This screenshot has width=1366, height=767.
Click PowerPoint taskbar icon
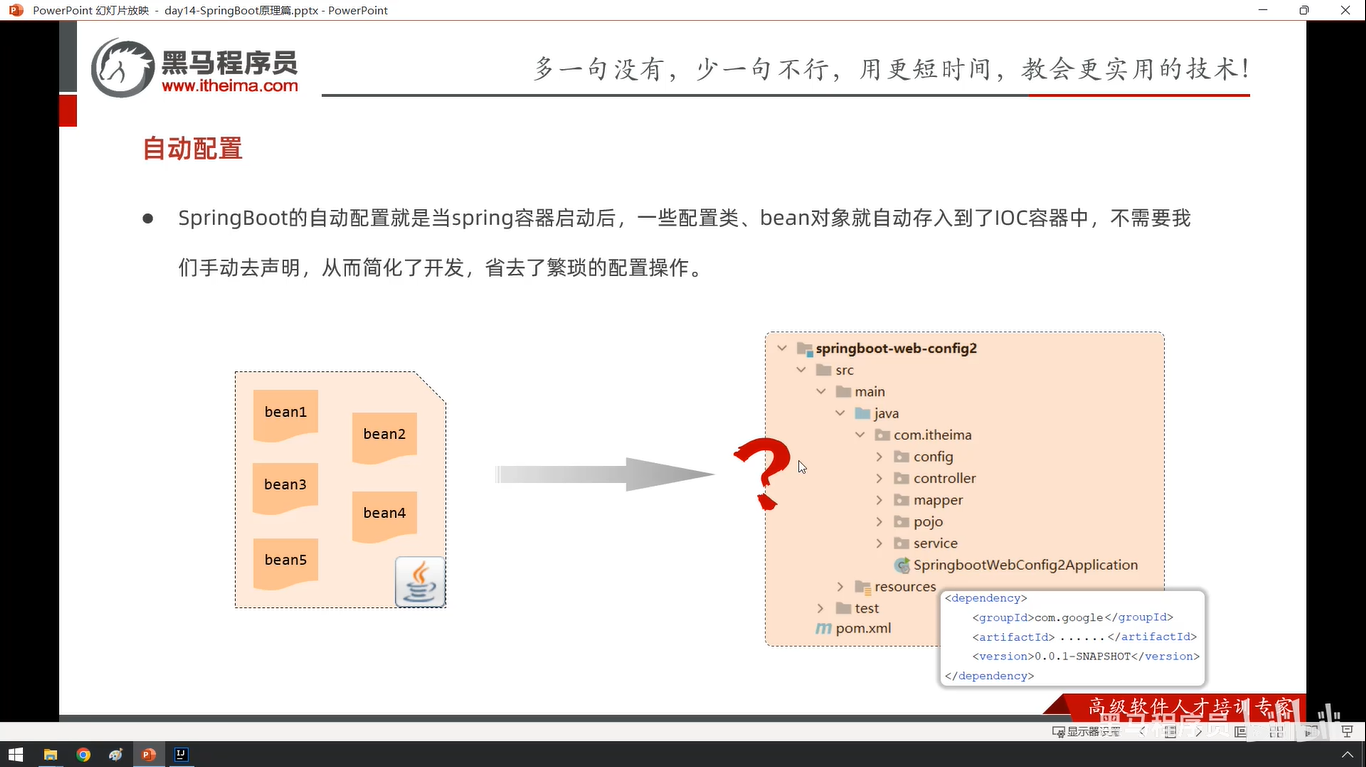(x=149, y=755)
